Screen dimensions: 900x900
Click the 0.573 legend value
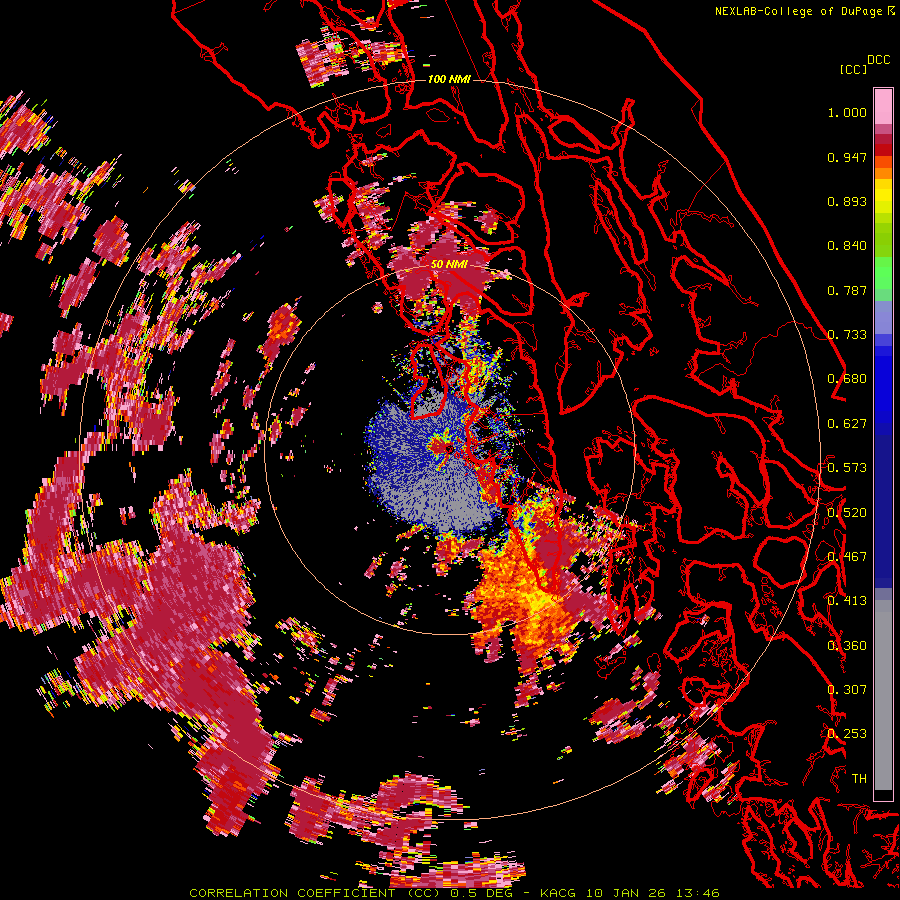click(x=847, y=468)
